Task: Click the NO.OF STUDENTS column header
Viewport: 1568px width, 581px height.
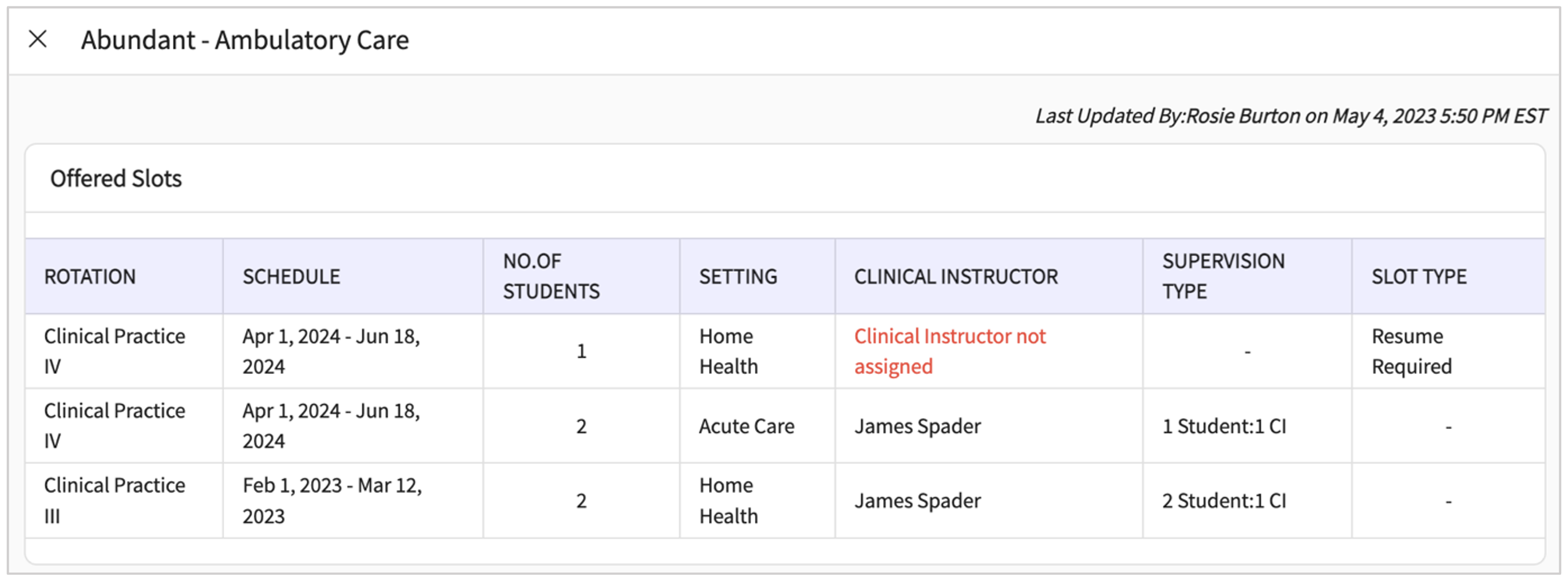Action: pyautogui.click(x=551, y=277)
